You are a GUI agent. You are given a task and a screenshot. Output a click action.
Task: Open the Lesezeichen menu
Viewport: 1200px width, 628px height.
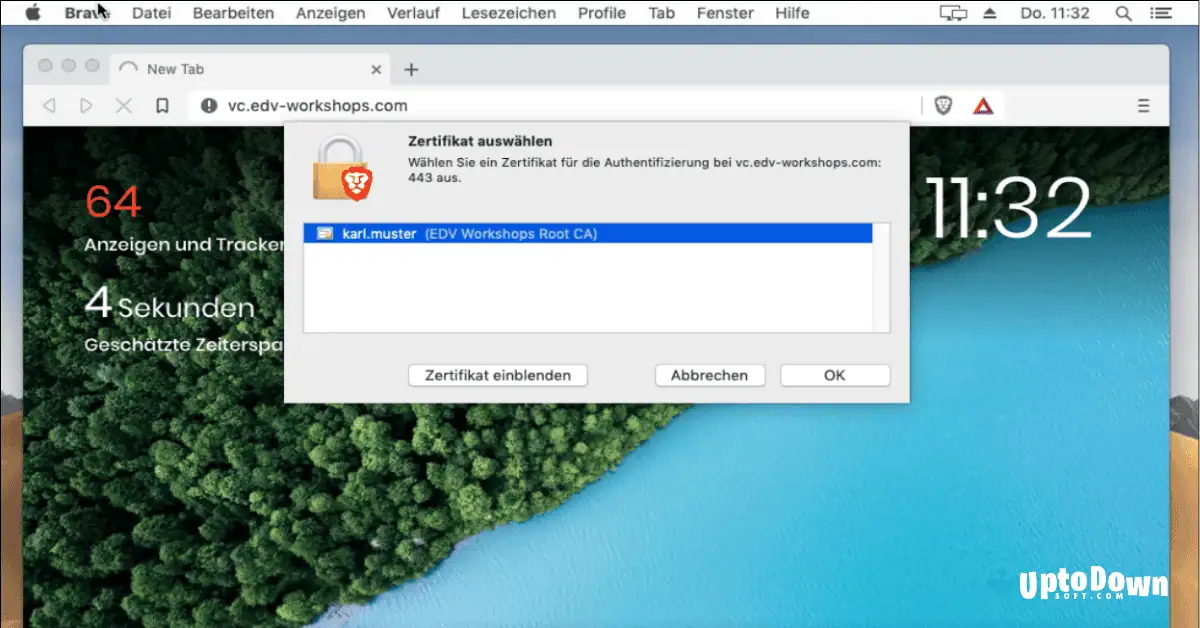tap(508, 13)
